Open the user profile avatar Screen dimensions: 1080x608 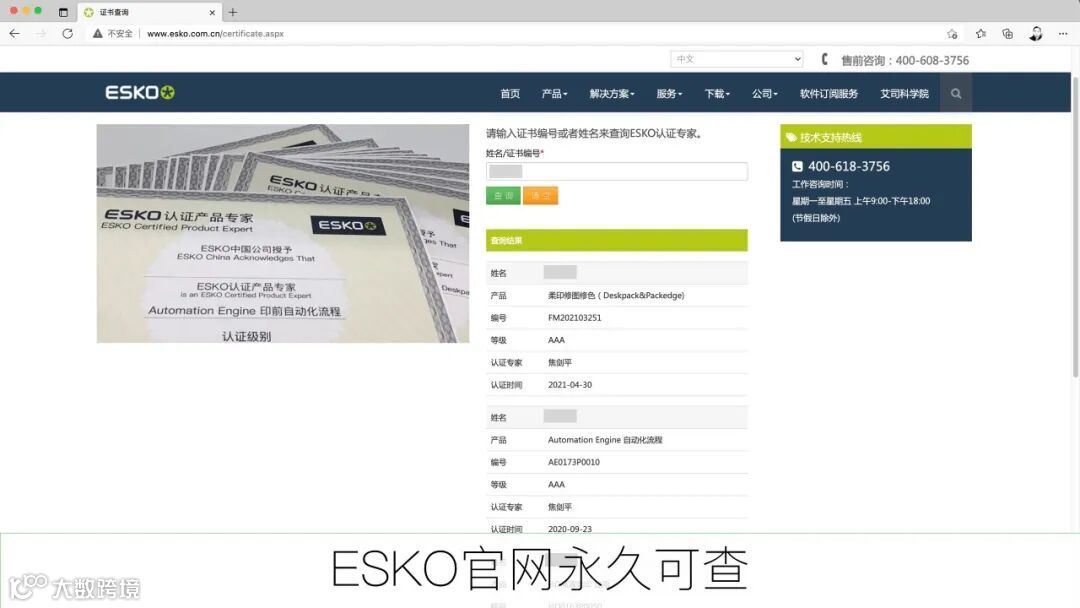tap(1036, 33)
